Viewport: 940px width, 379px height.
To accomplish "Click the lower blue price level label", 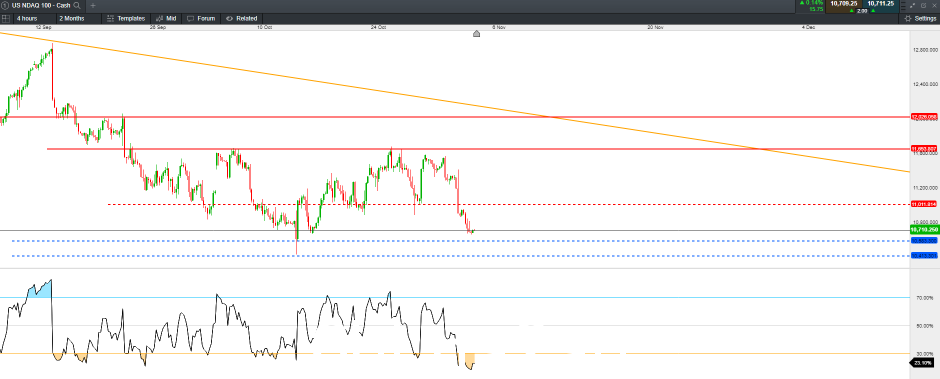I will coord(924,255).
